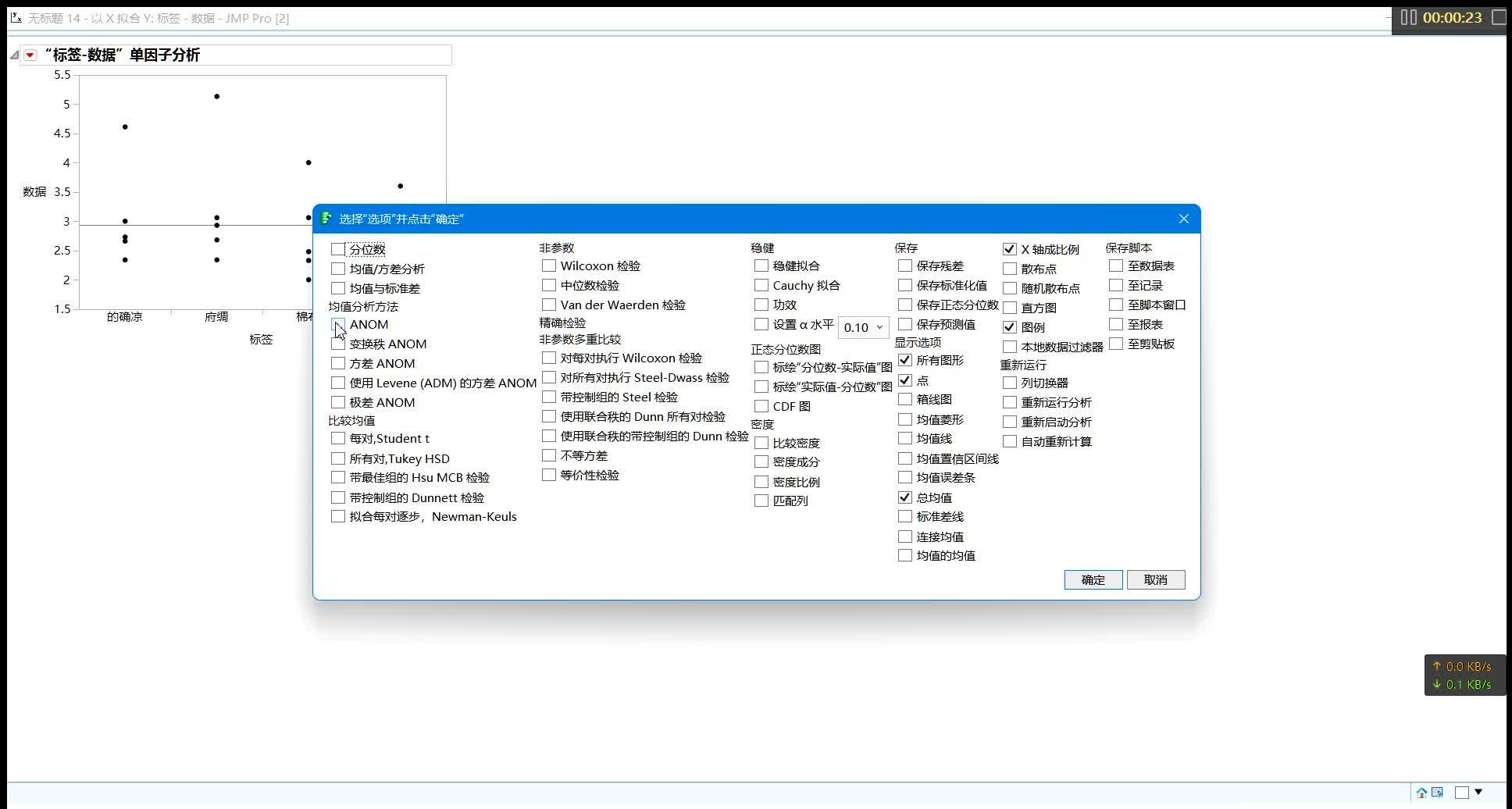1512x809 pixels.
Task: Tick the ANOM checkbox
Action: point(338,324)
